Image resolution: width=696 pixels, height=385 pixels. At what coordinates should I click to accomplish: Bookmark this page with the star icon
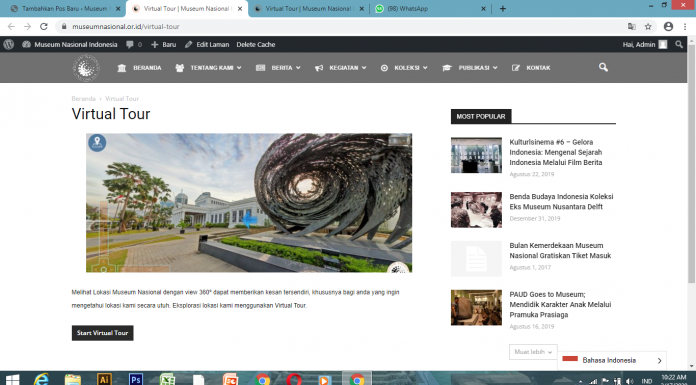click(x=648, y=27)
